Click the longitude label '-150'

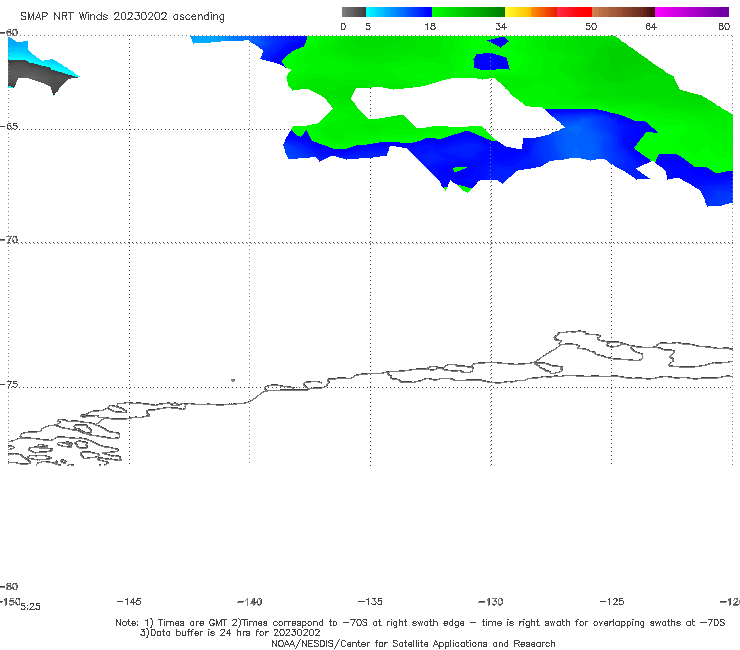click(10, 601)
